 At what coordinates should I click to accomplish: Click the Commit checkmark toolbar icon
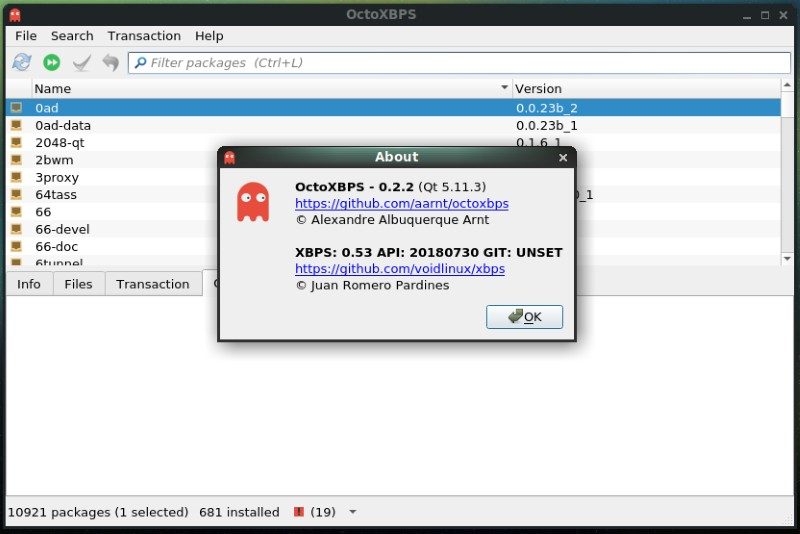pos(81,63)
